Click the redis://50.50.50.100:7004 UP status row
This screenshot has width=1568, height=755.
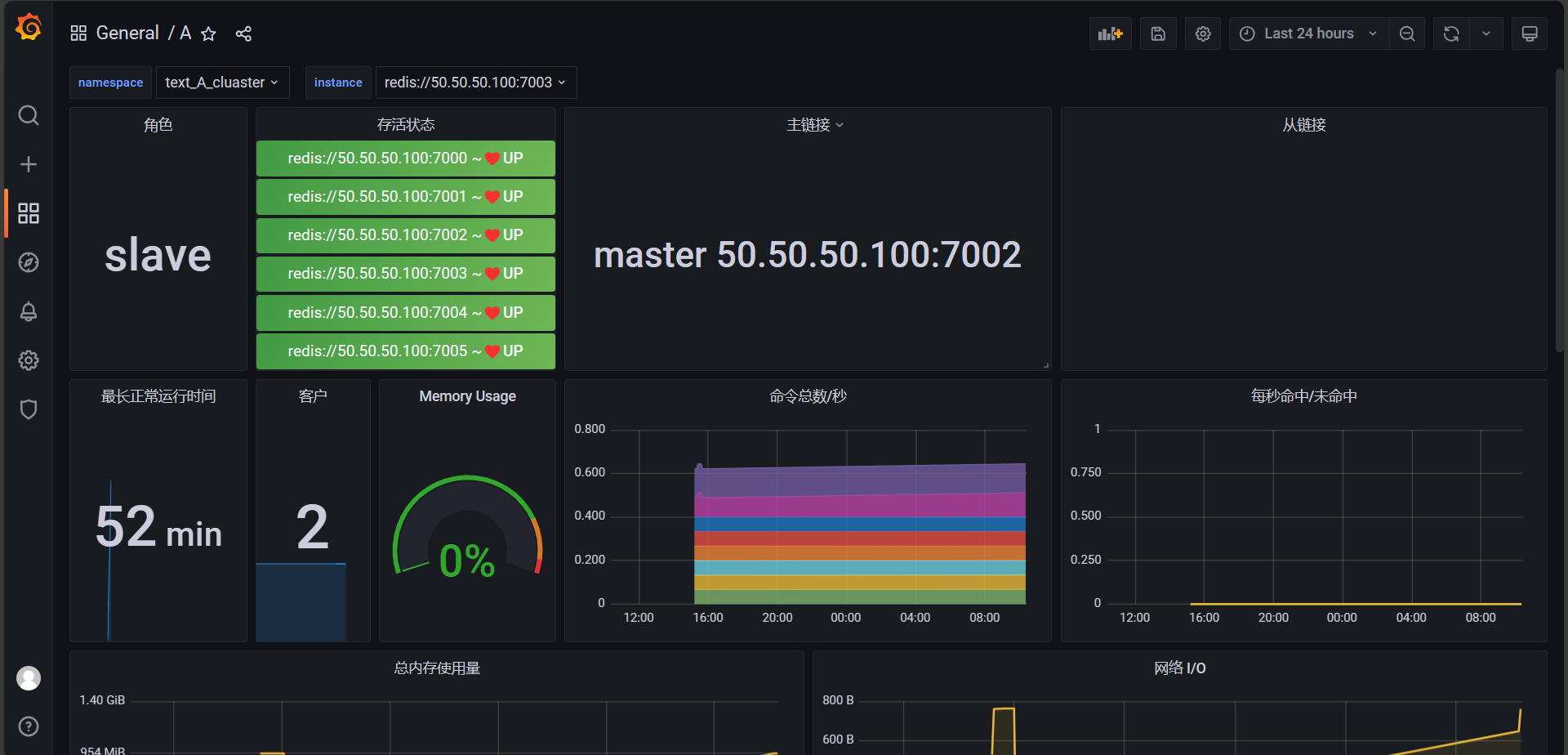pos(406,313)
